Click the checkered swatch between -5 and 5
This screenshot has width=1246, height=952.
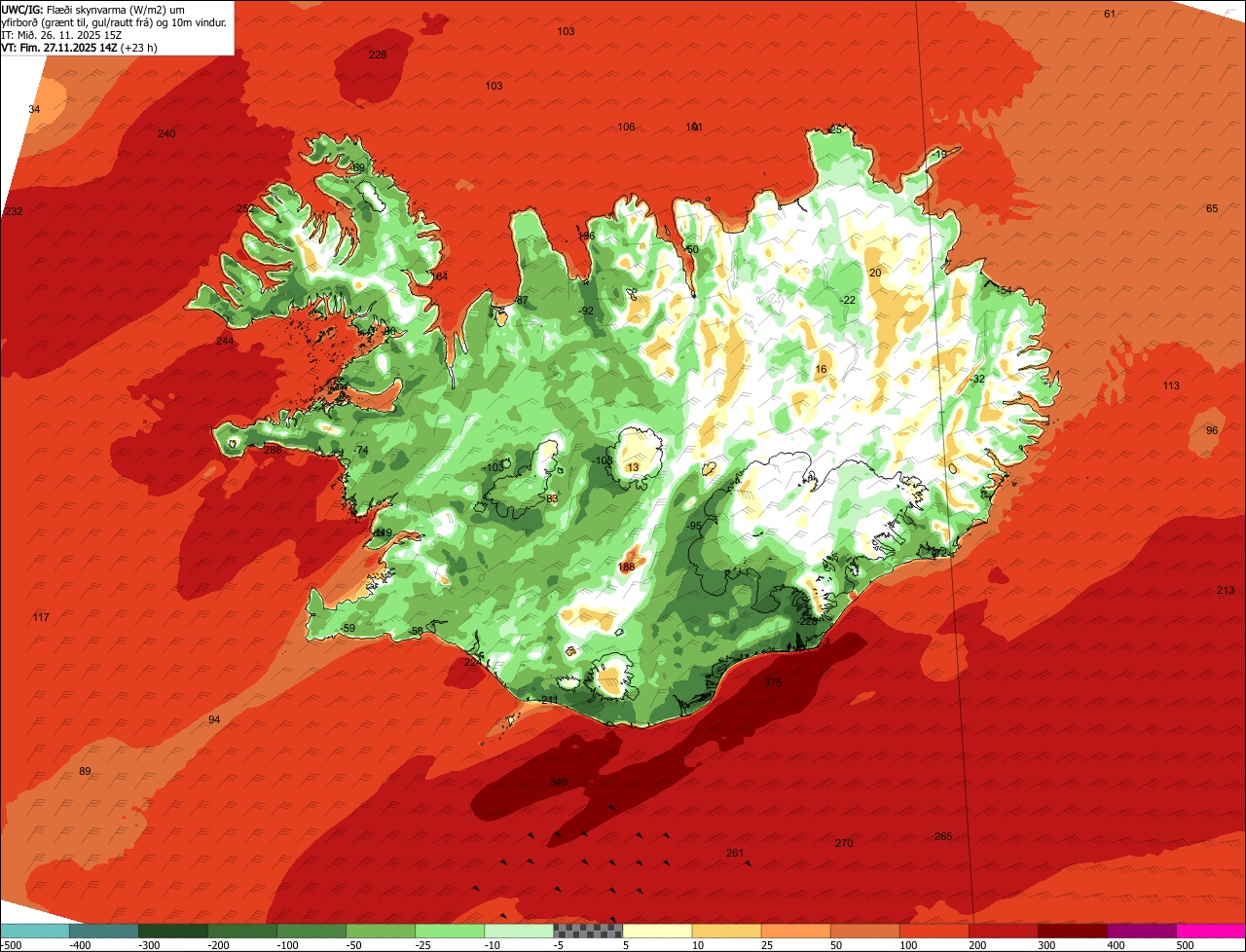coord(588,931)
